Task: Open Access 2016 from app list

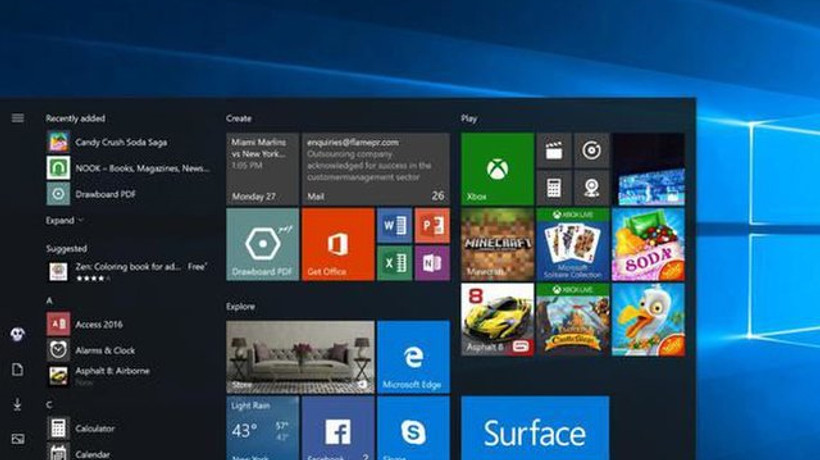Action: [85, 324]
